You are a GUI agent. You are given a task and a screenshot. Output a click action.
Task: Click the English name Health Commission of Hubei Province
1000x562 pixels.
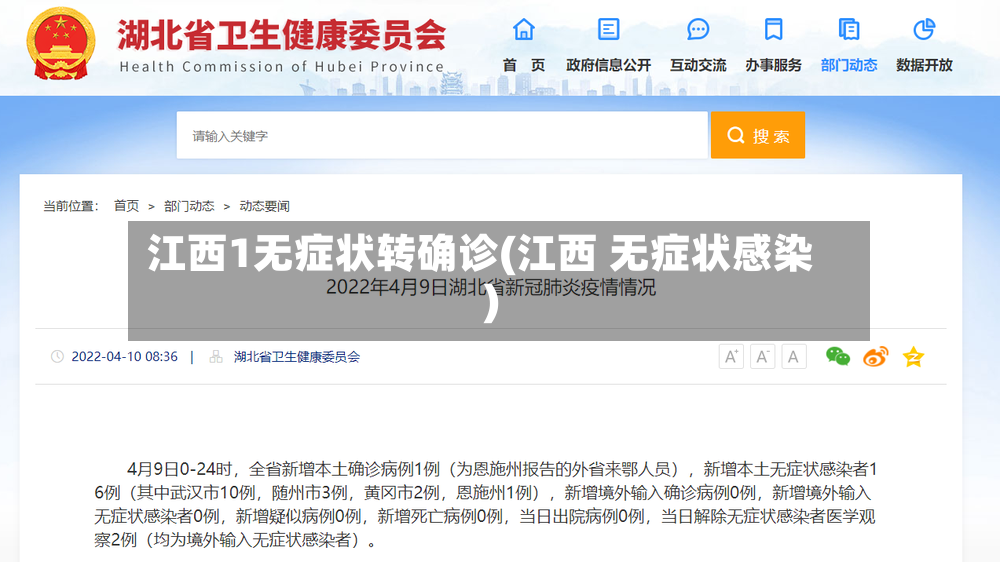[281, 66]
